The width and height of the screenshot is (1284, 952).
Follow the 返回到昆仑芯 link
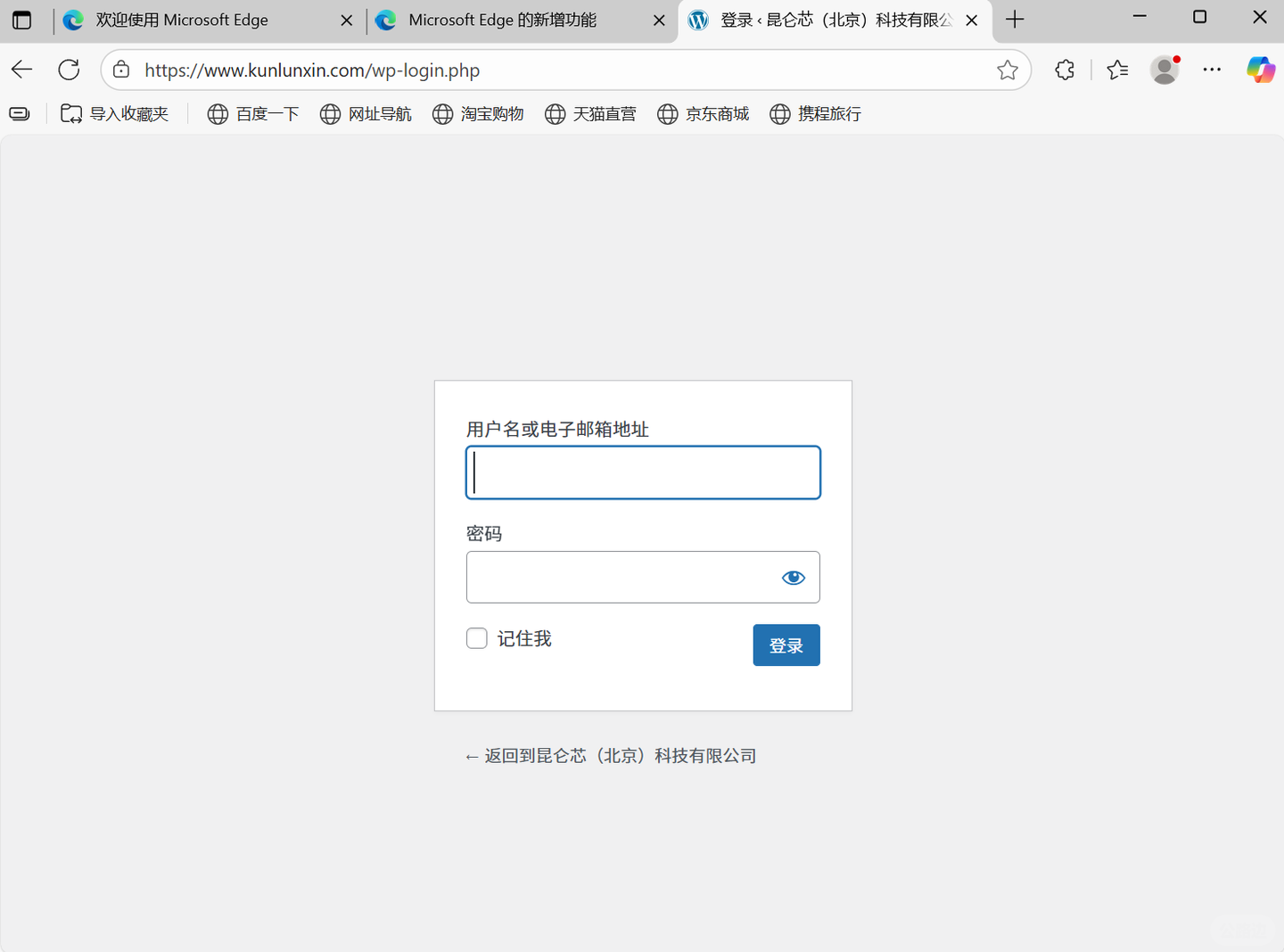click(x=611, y=756)
